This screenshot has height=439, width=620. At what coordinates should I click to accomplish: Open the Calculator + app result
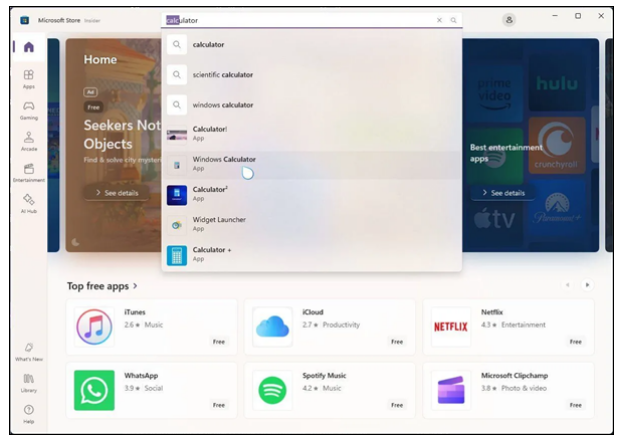click(312, 255)
